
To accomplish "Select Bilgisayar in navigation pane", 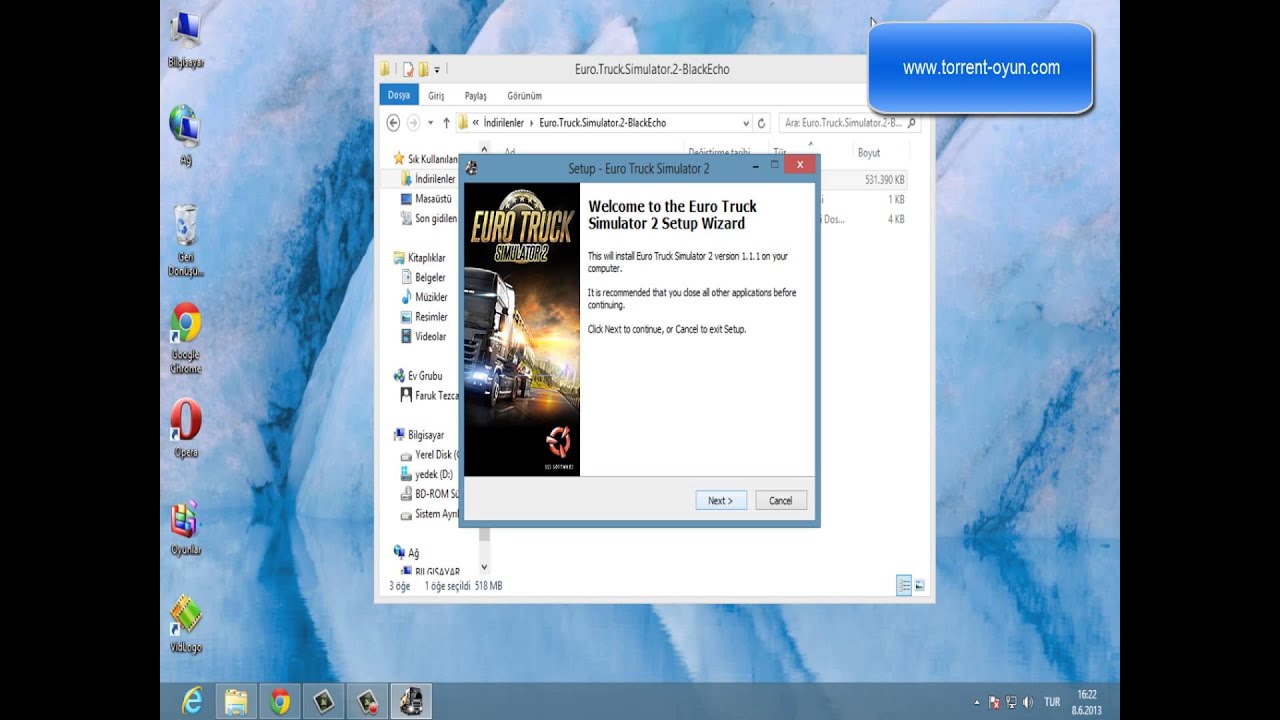I will pos(419,435).
